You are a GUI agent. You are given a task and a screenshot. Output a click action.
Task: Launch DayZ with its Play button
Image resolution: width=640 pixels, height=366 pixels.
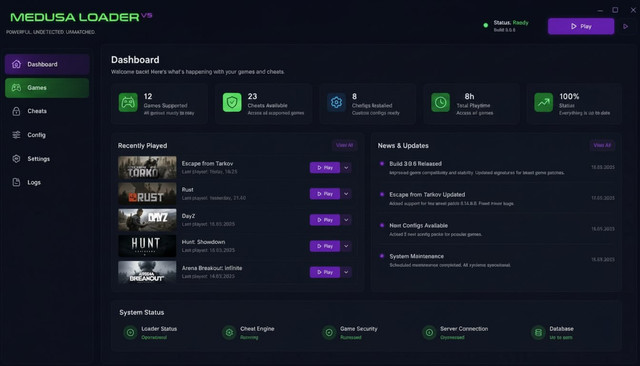tap(325, 220)
